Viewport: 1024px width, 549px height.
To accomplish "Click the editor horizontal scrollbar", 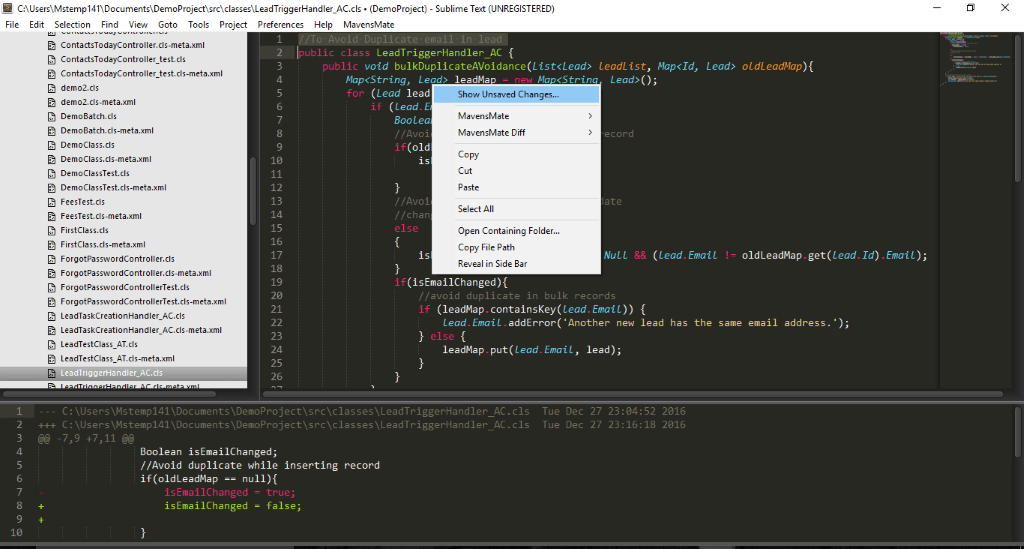I will [x=632, y=394].
